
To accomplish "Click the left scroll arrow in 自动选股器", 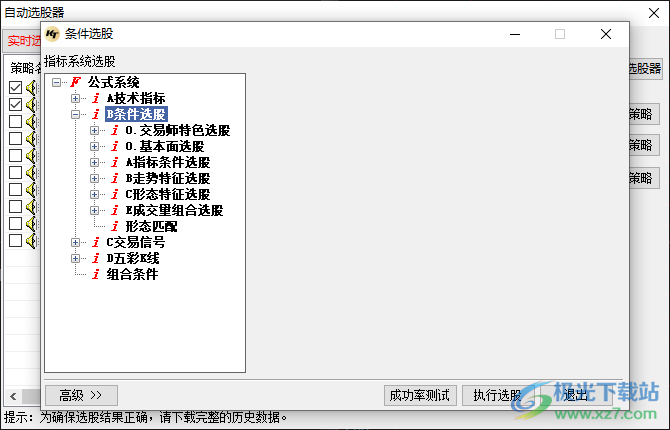I will (13, 396).
